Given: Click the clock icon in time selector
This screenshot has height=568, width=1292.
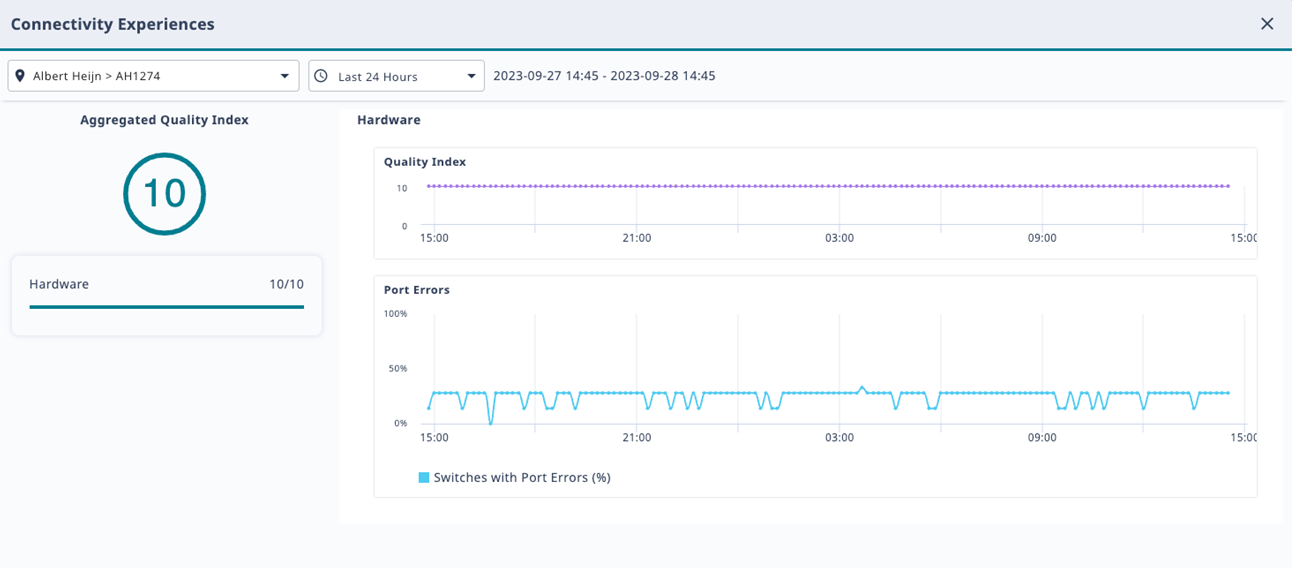Looking at the screenshot, I should (x=321, y=76).
